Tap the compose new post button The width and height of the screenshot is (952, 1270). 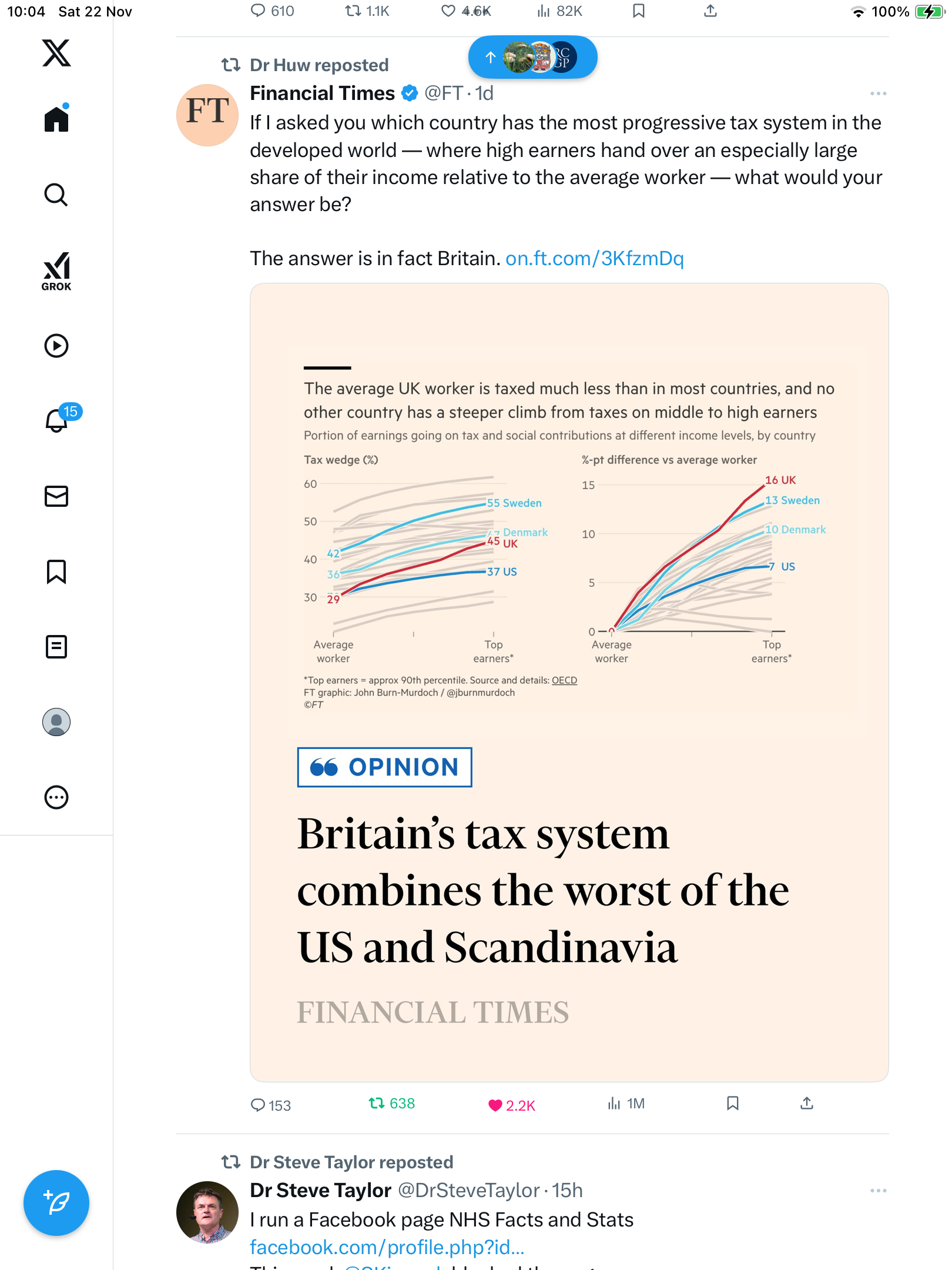(56, 1203)
